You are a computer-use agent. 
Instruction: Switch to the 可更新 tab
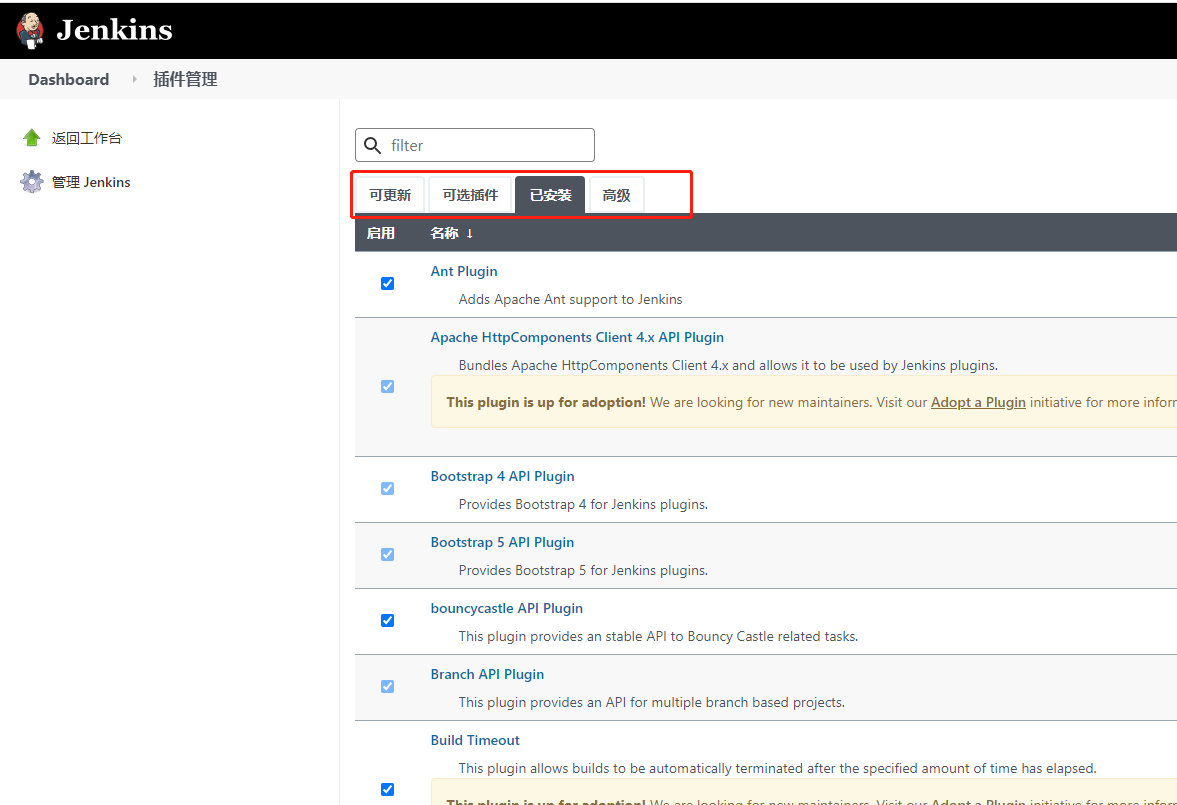click(x=390, y=195)
